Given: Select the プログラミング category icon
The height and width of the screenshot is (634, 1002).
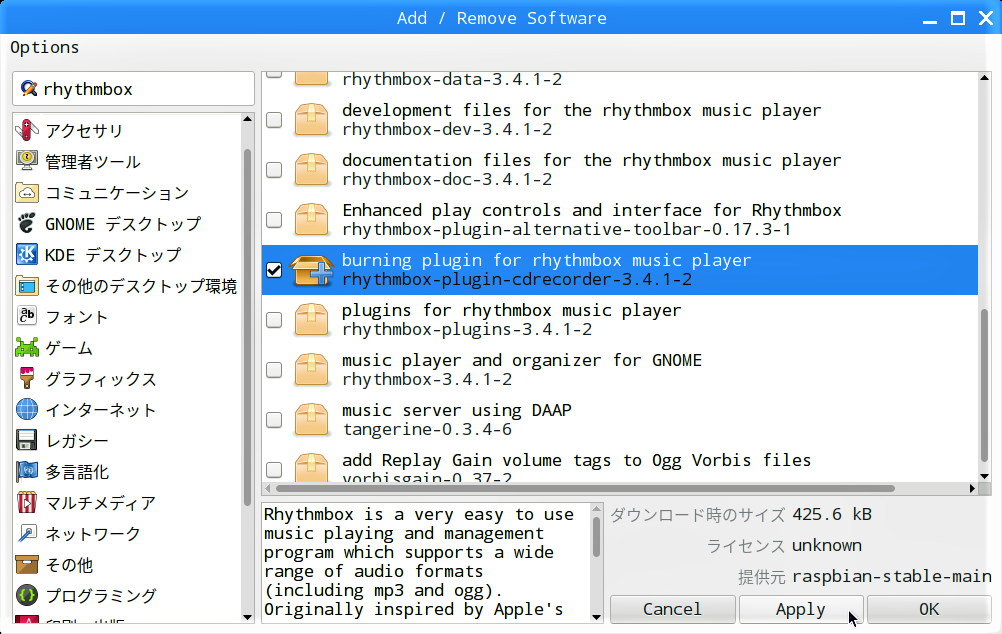Looking at the screenshot, I should 27,596.
